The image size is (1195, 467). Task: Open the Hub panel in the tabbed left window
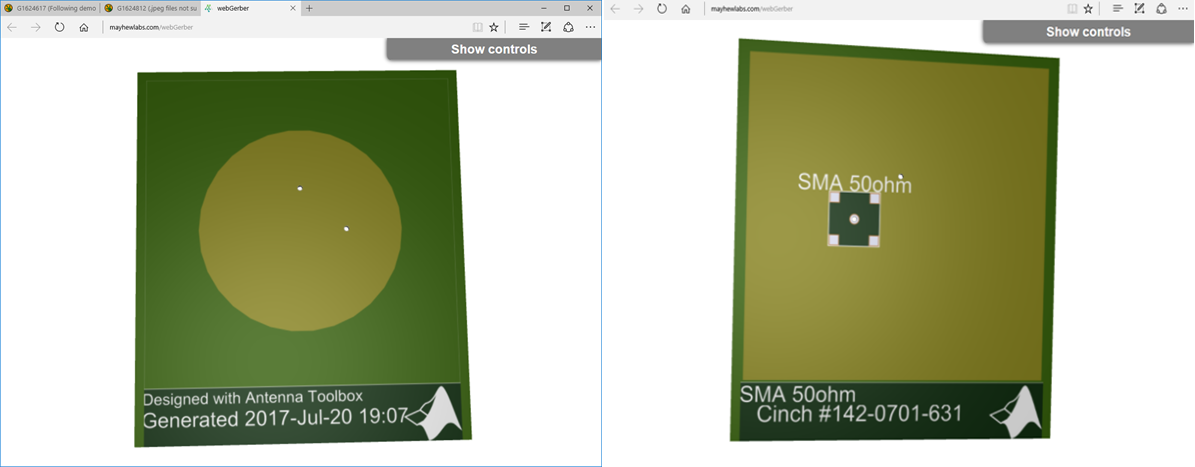(524, 27)
